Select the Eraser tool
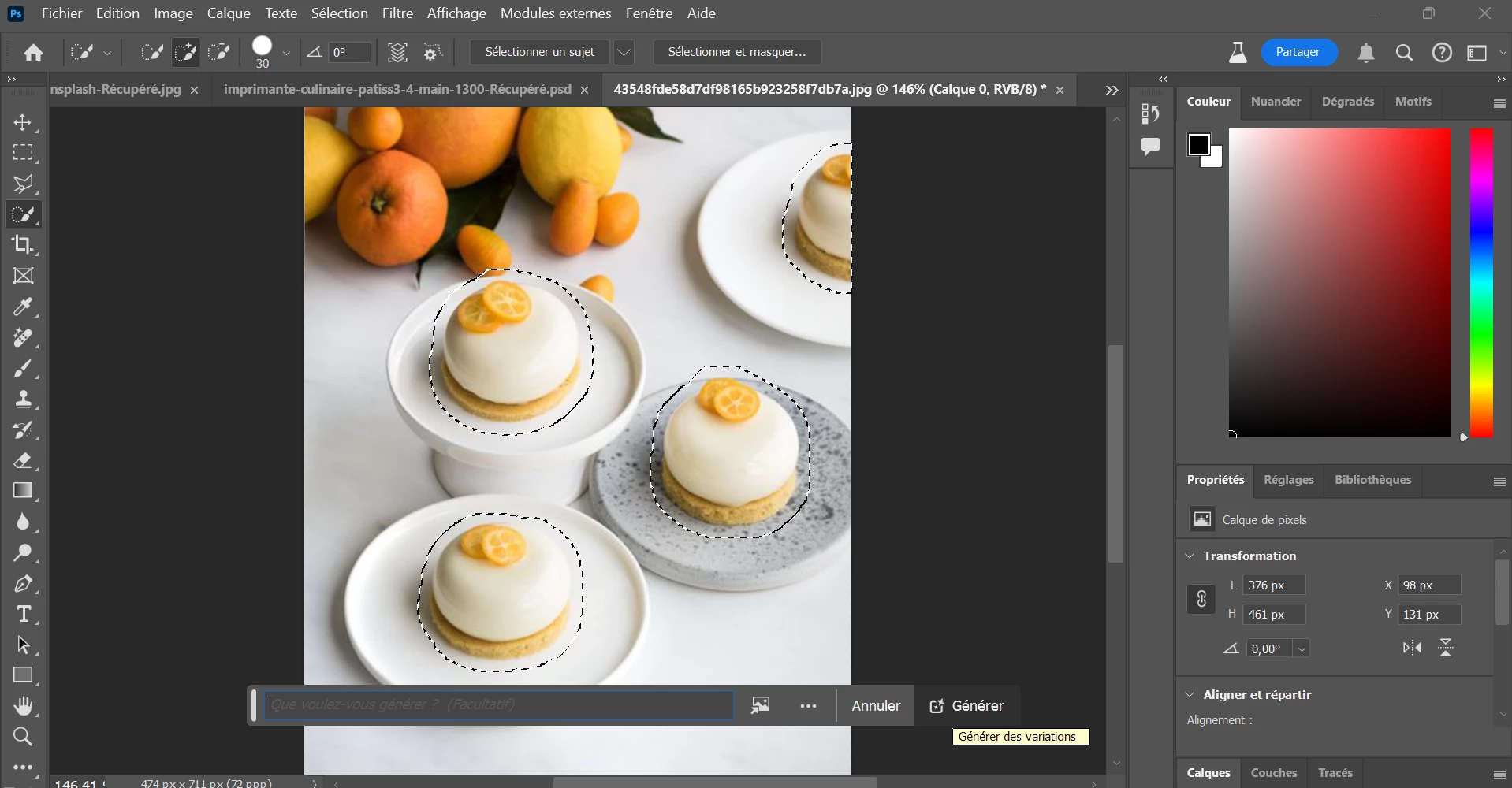 pos(23,461)
